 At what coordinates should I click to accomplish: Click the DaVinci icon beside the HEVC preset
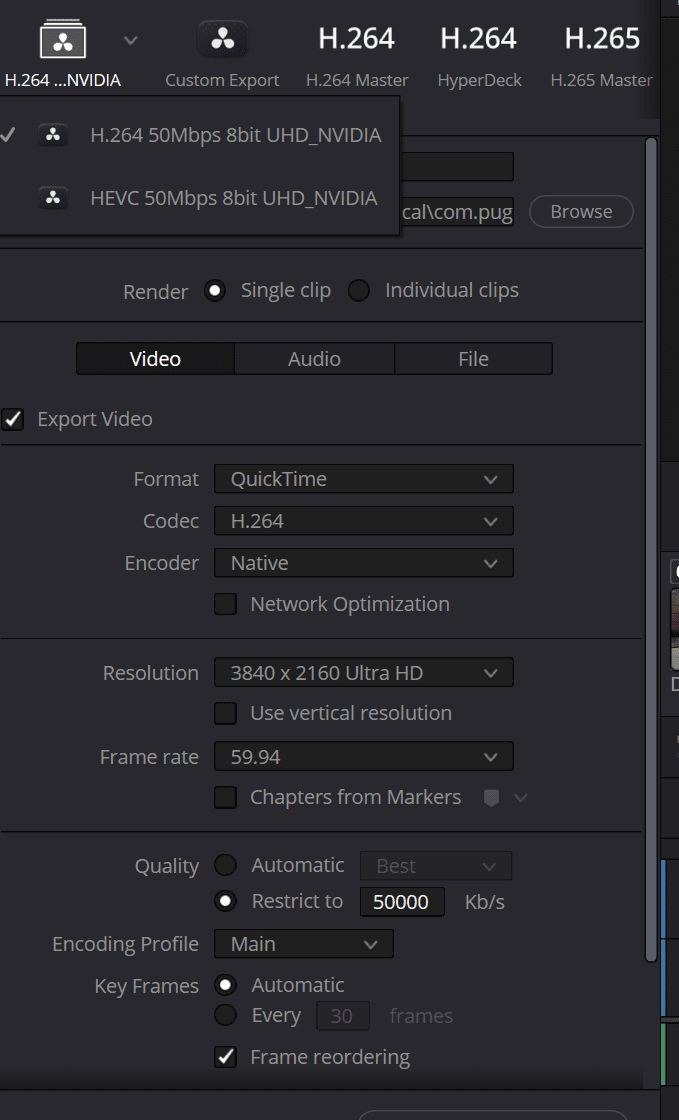click(53, 198)
